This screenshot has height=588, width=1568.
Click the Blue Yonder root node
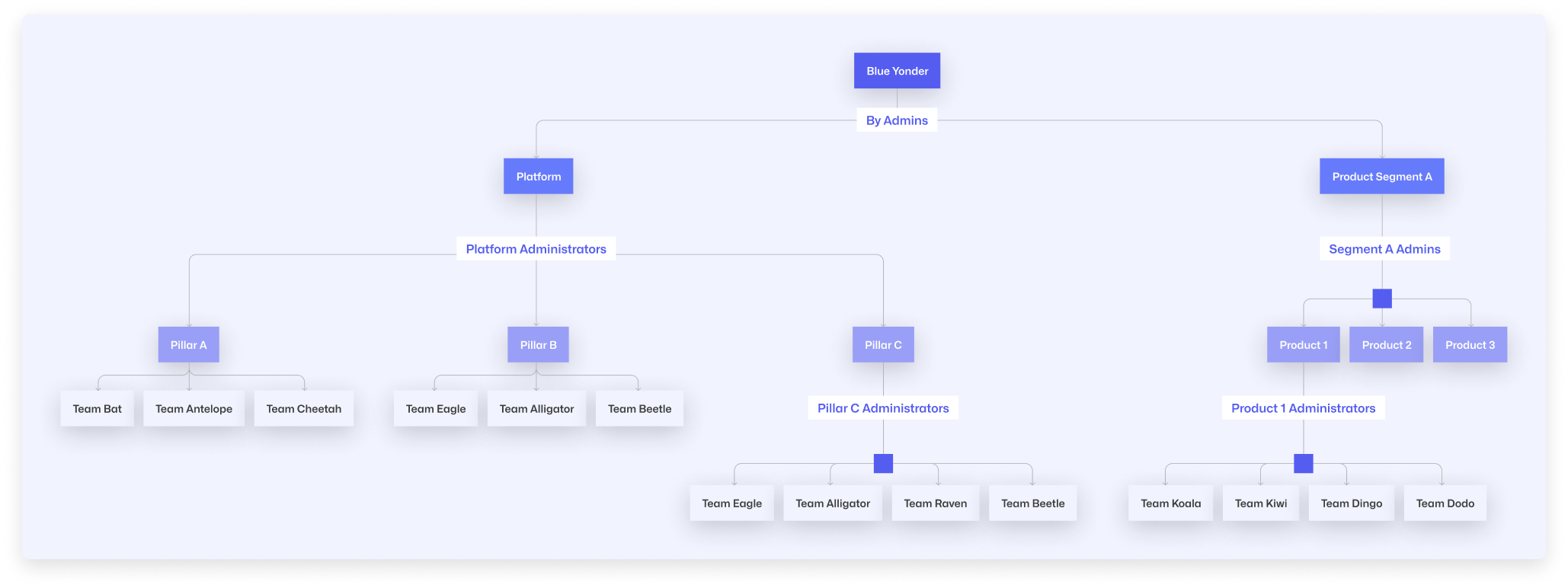pos(897,71)
